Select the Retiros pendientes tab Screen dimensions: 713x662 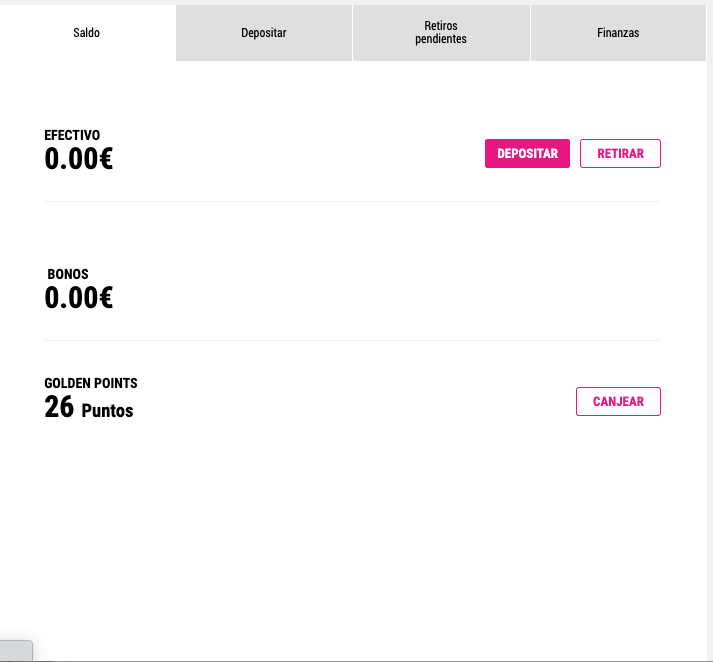pyautogui.click(x=441, y=33)
